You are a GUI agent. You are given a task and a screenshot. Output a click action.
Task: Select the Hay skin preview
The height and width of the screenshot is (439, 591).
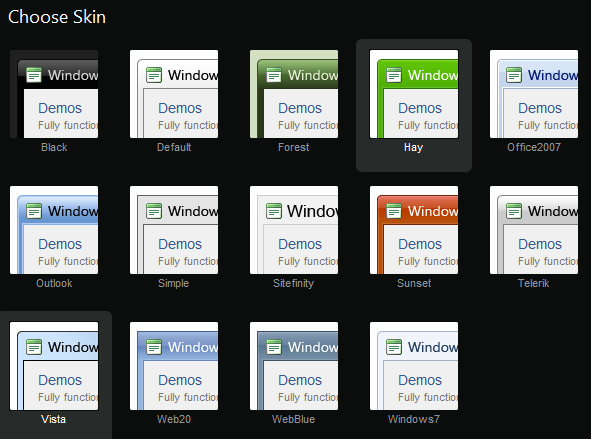tap(414, 94)
